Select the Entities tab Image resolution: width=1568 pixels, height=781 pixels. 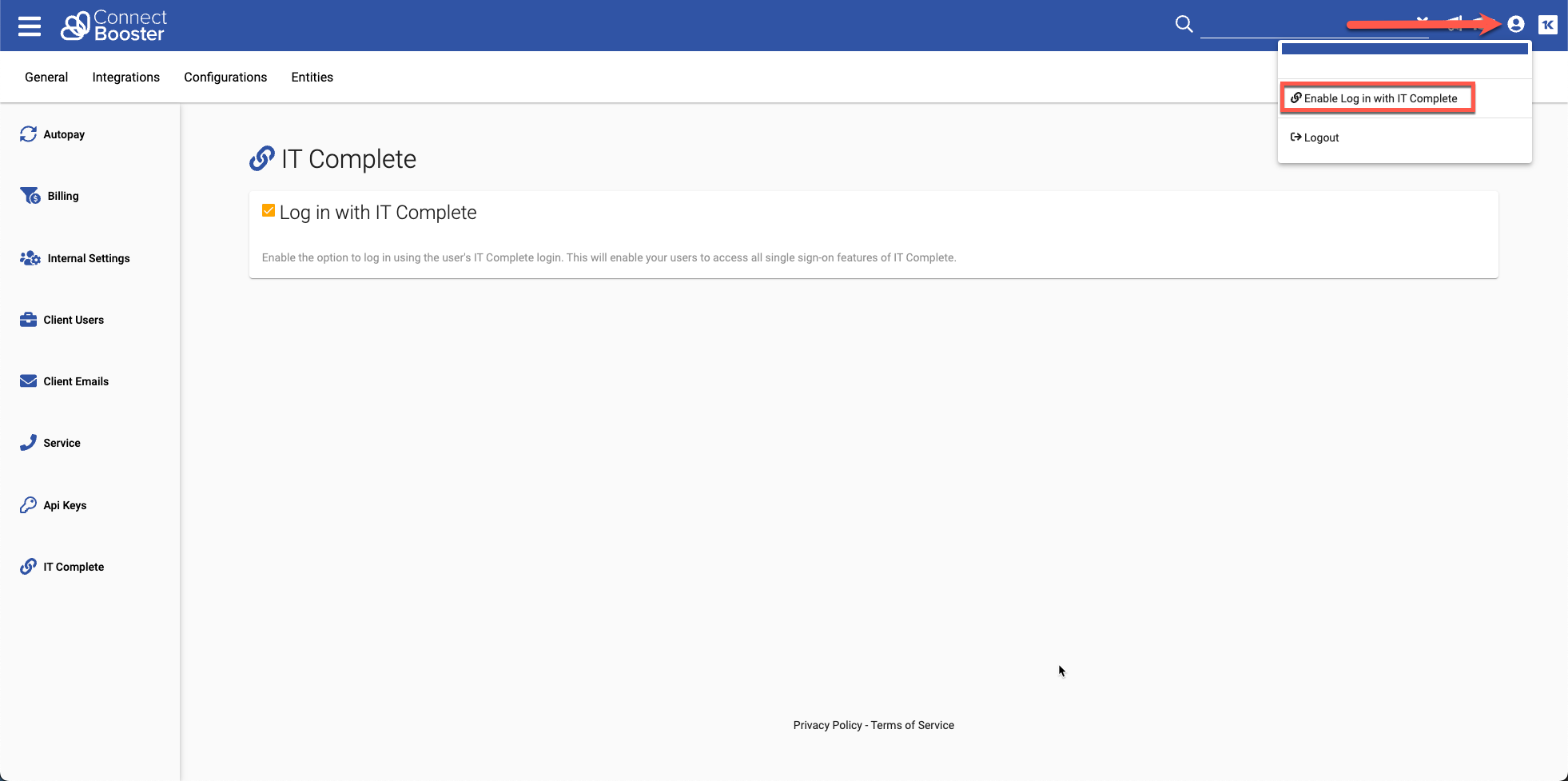[312, 78]
